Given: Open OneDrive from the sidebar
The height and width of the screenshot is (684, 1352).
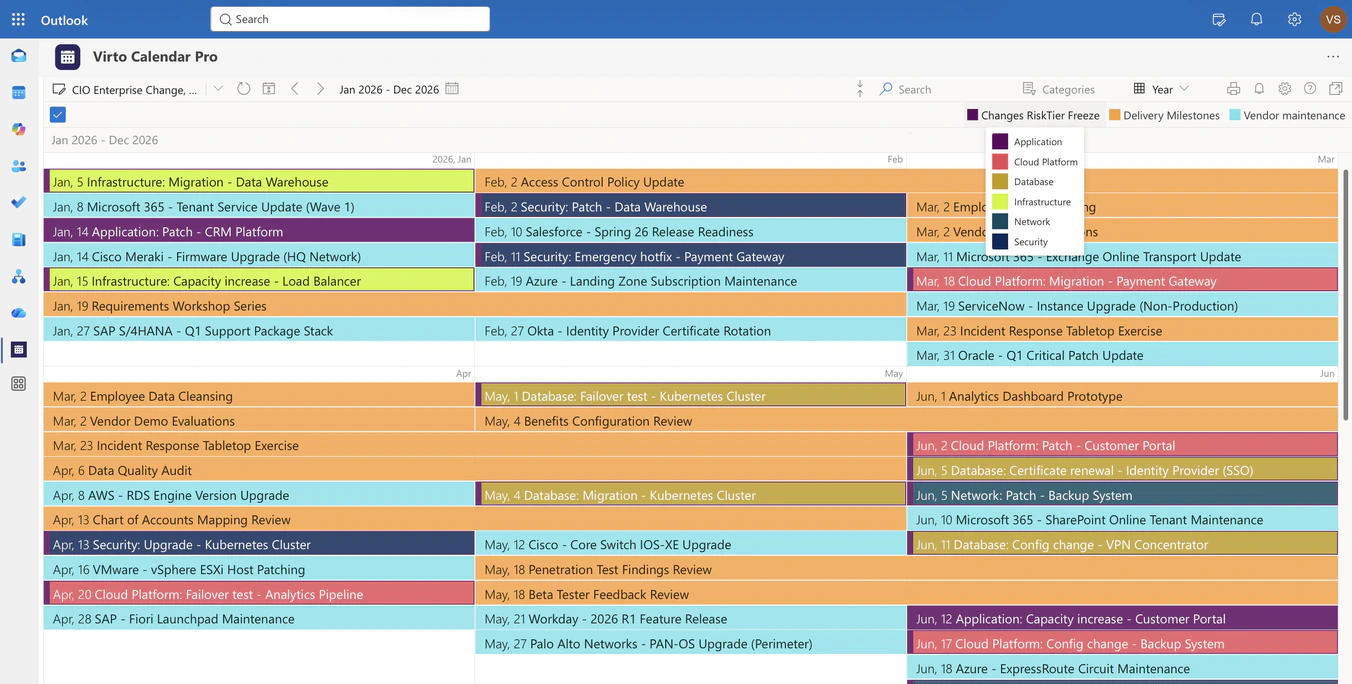Looking at the screenshot, I should (x=18, y=313).
